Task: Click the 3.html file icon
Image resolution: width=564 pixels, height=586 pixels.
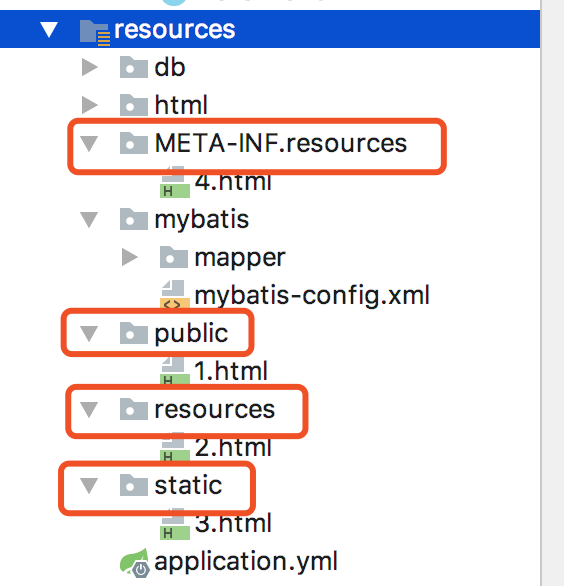Action: click(x=175, y=524)
